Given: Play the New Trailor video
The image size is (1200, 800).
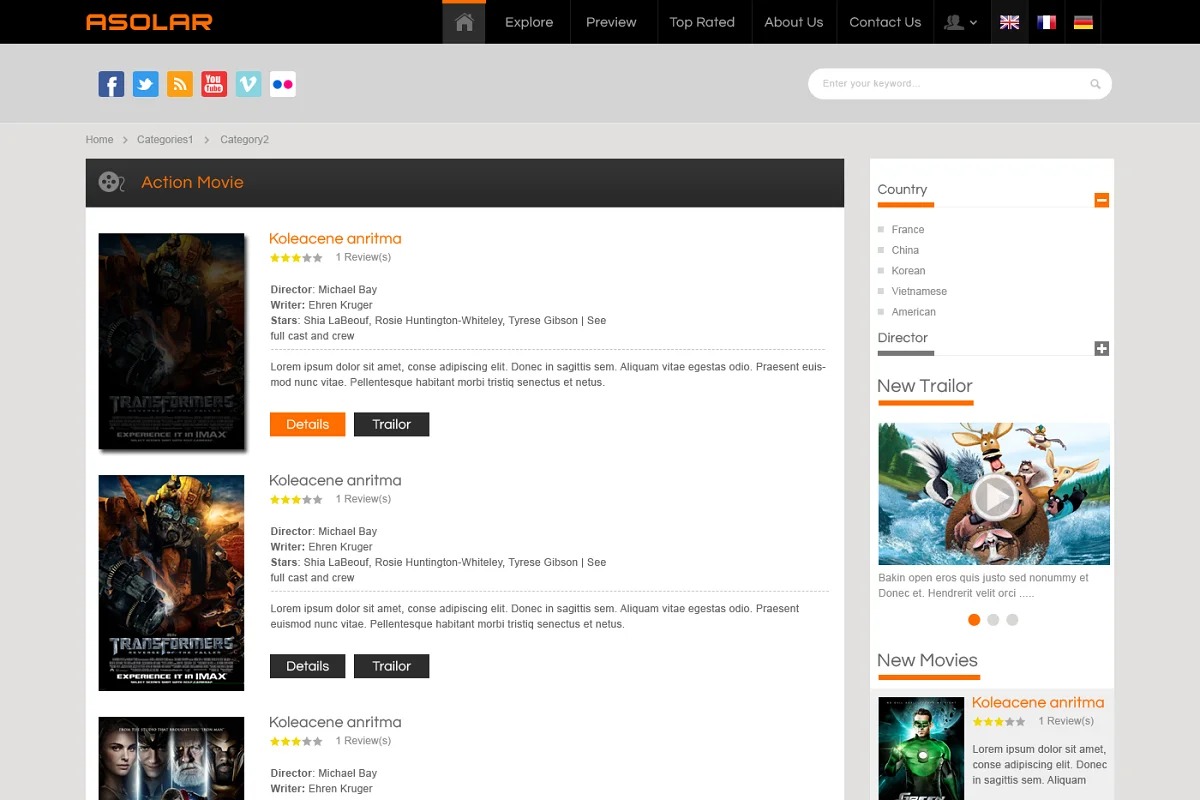Looking at the screenshot, I should click(x=994, y=496).
